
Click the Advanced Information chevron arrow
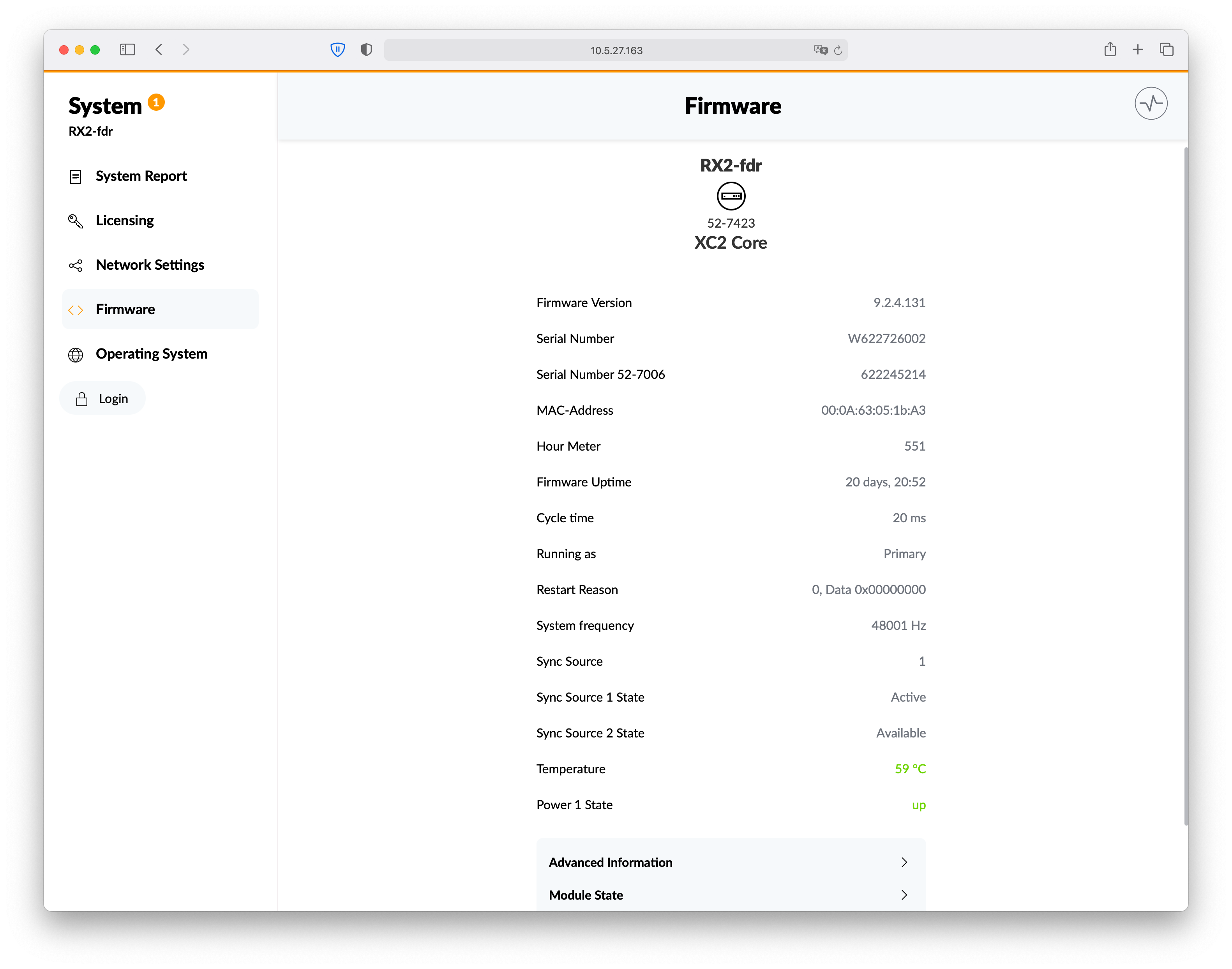pyautogui.click(x=904, y=862)
